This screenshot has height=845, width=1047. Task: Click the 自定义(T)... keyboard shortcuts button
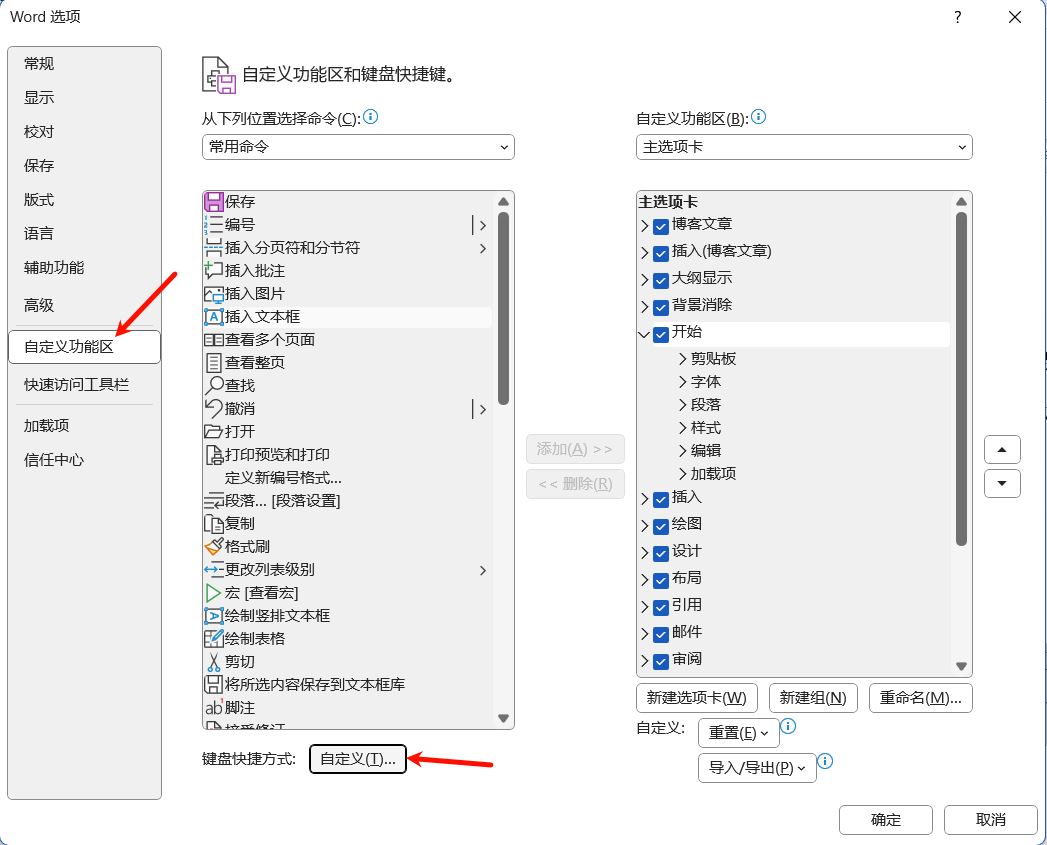[358, 759]
